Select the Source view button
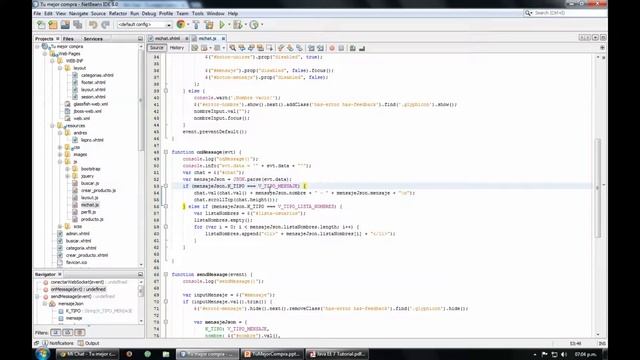 tap(156, 48)
